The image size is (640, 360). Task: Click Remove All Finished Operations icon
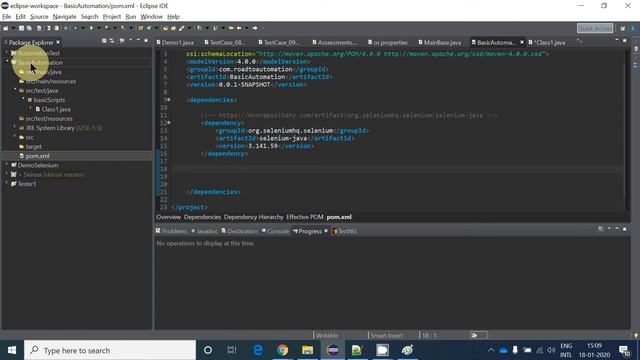click(600, 229)
